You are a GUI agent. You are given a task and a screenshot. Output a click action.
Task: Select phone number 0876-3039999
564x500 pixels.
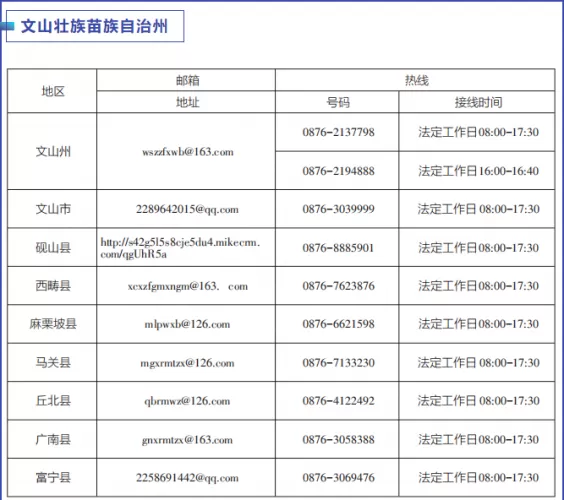click(x=338, y=209)
